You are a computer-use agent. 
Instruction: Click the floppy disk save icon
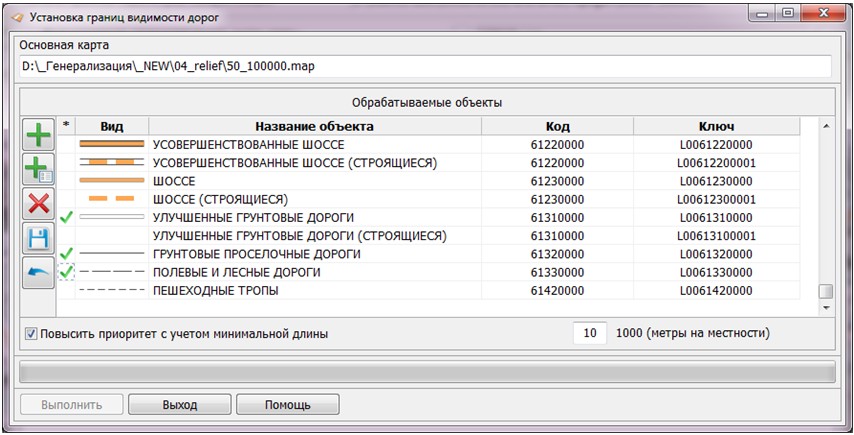[x=39, y=238]
